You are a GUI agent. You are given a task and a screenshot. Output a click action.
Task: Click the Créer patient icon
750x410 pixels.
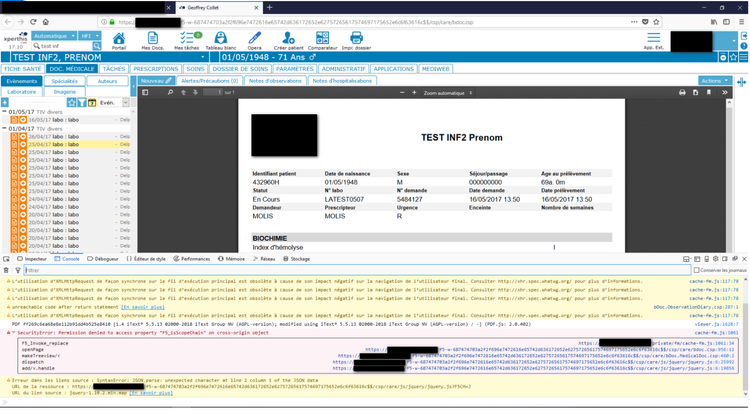pyautogui.click(x=288, y=38)
